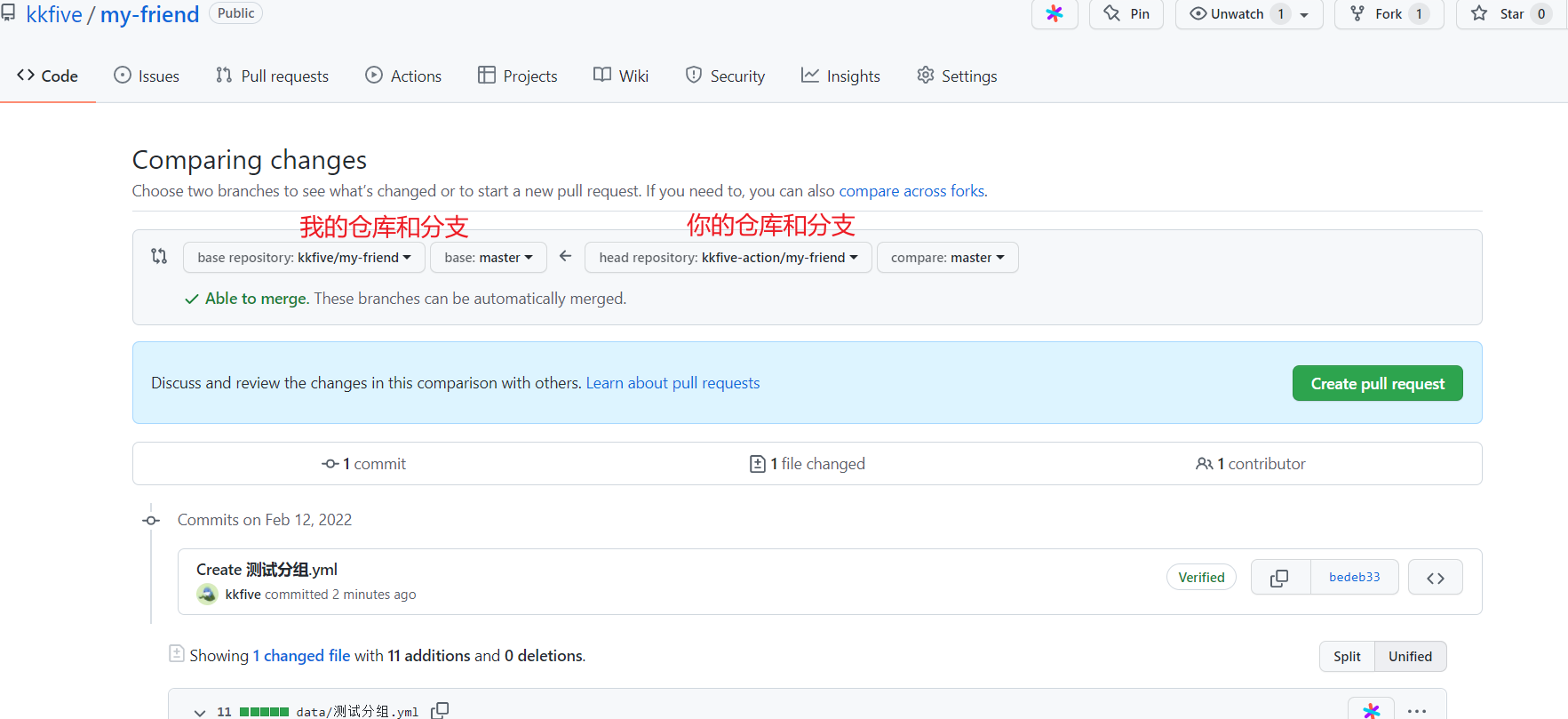
Task: Open the Actions tab
Action: (x=403, y=76)
